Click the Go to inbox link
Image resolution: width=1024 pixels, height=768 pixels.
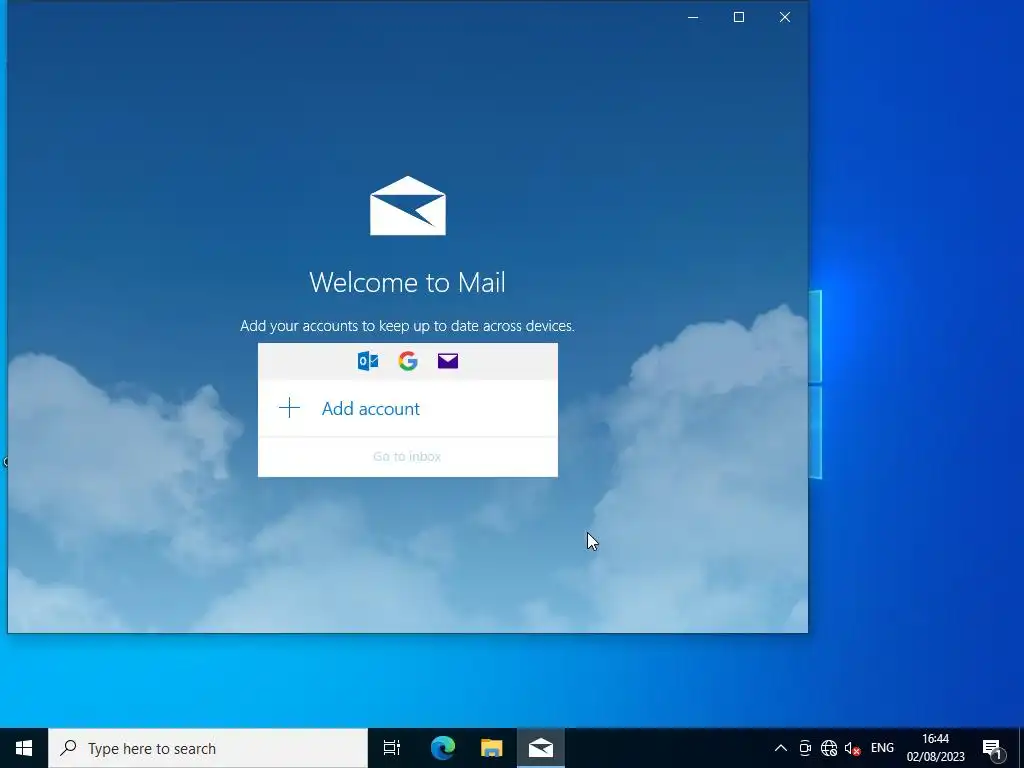click(407, 456)
